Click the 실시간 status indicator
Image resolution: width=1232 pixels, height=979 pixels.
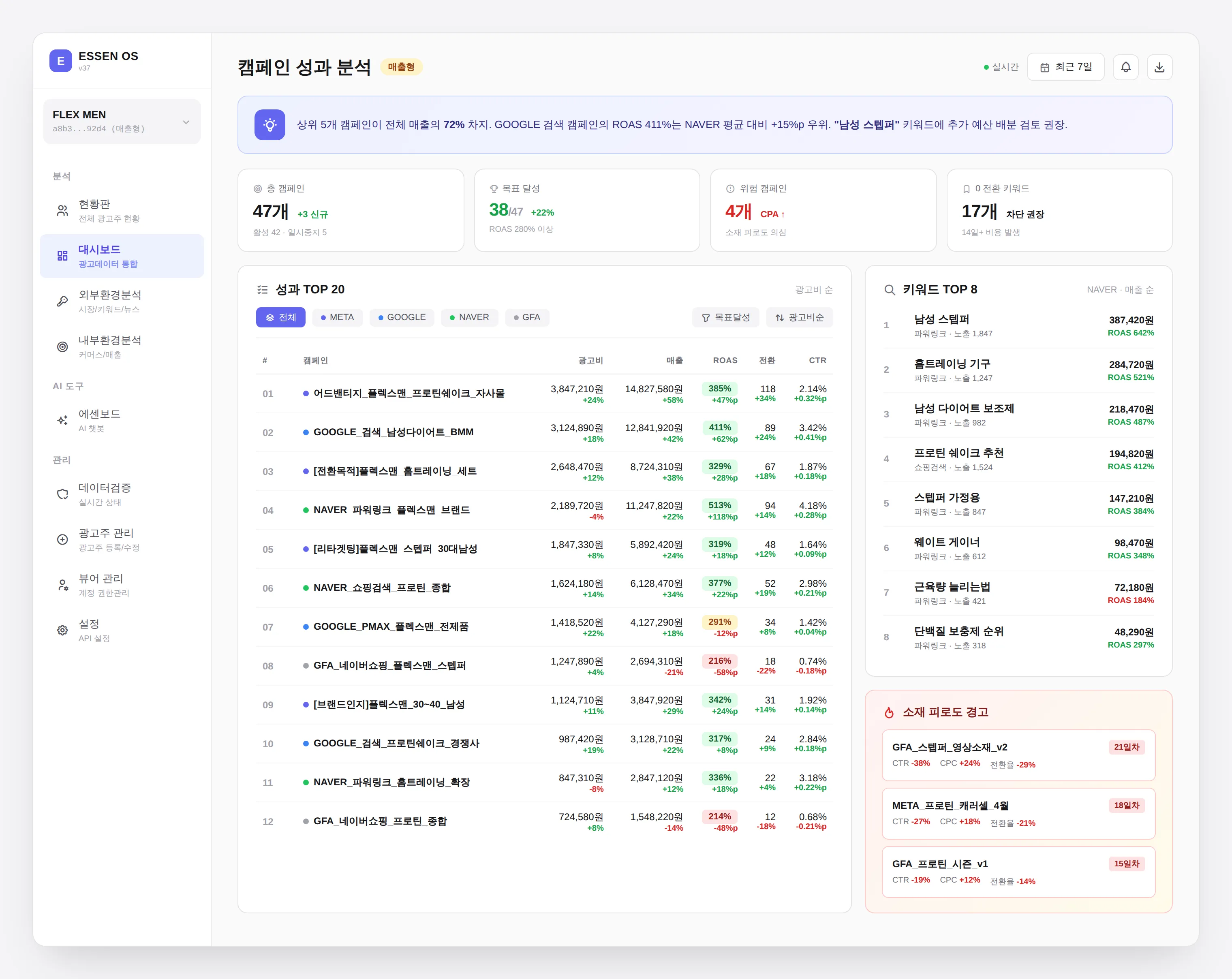coord(1001,67)
